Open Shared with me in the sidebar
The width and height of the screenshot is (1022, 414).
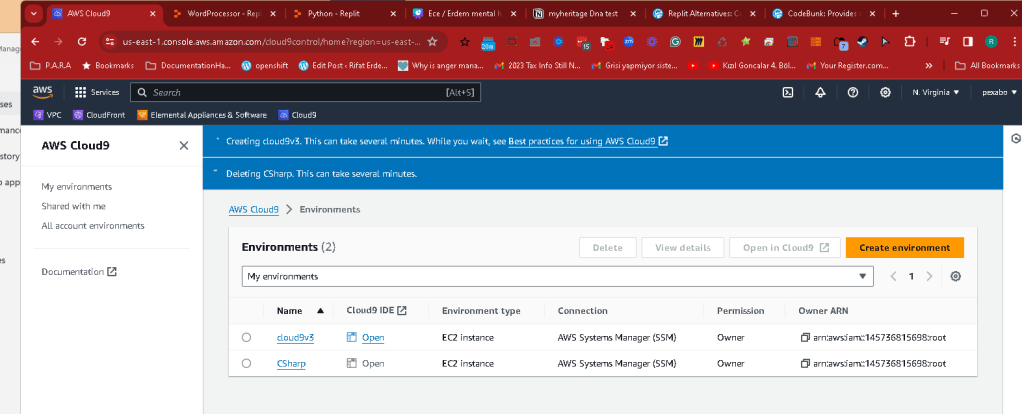click(x=74, y=206)
